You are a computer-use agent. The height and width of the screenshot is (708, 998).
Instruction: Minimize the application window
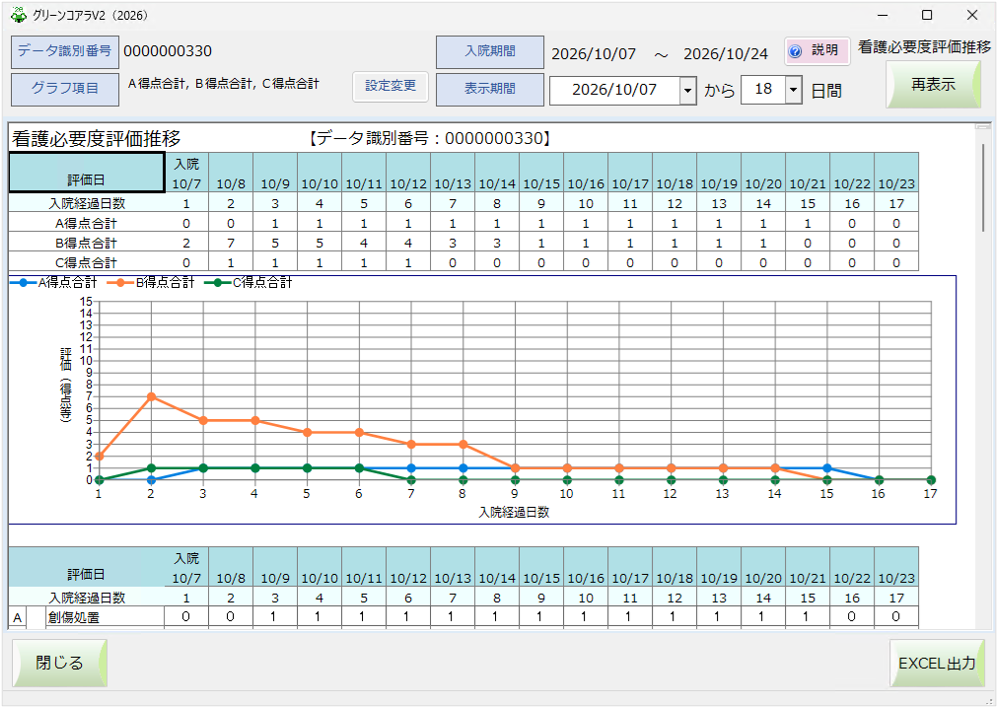click(883, 15)
